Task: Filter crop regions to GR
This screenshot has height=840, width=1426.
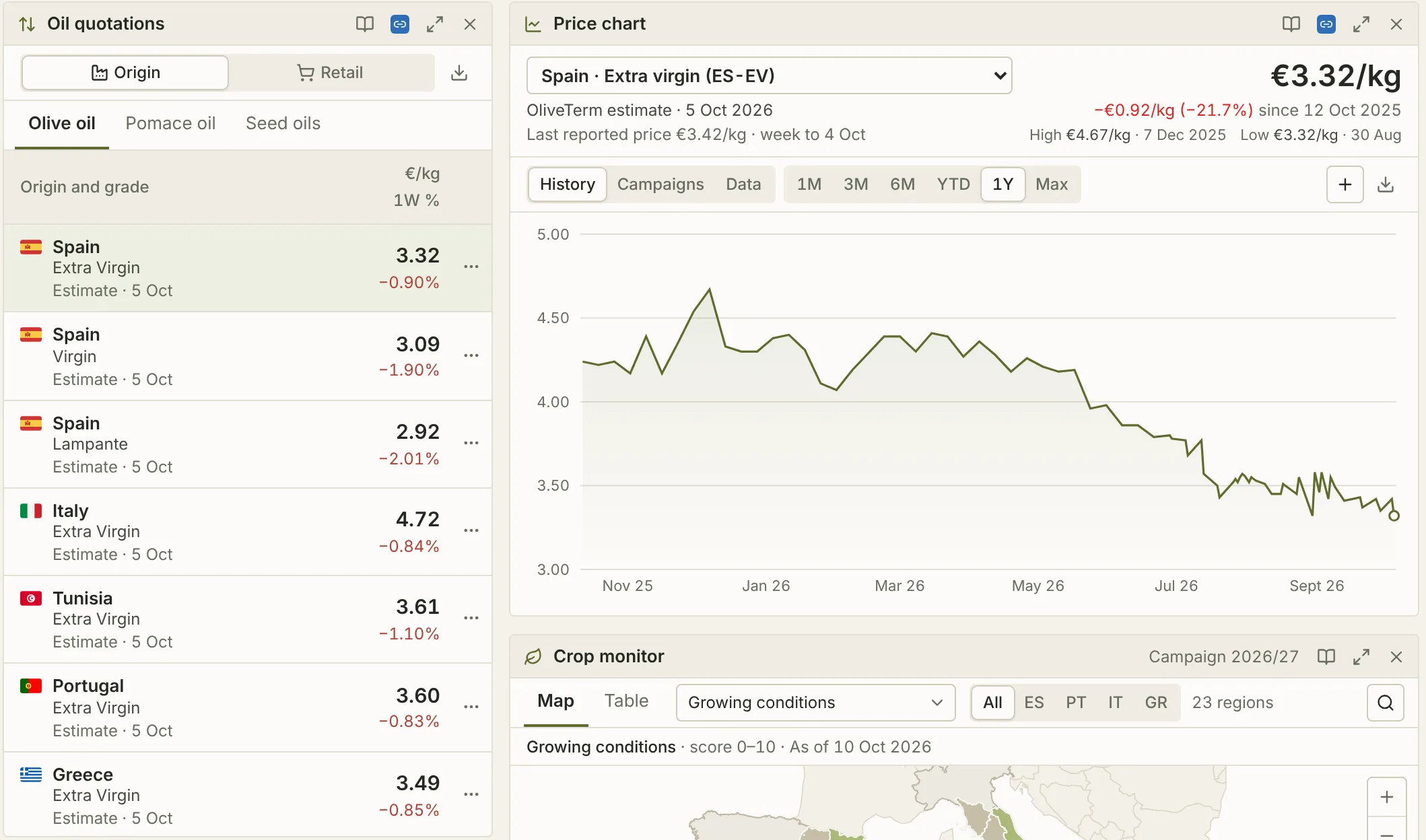Action: click(x=1156, y=703)
